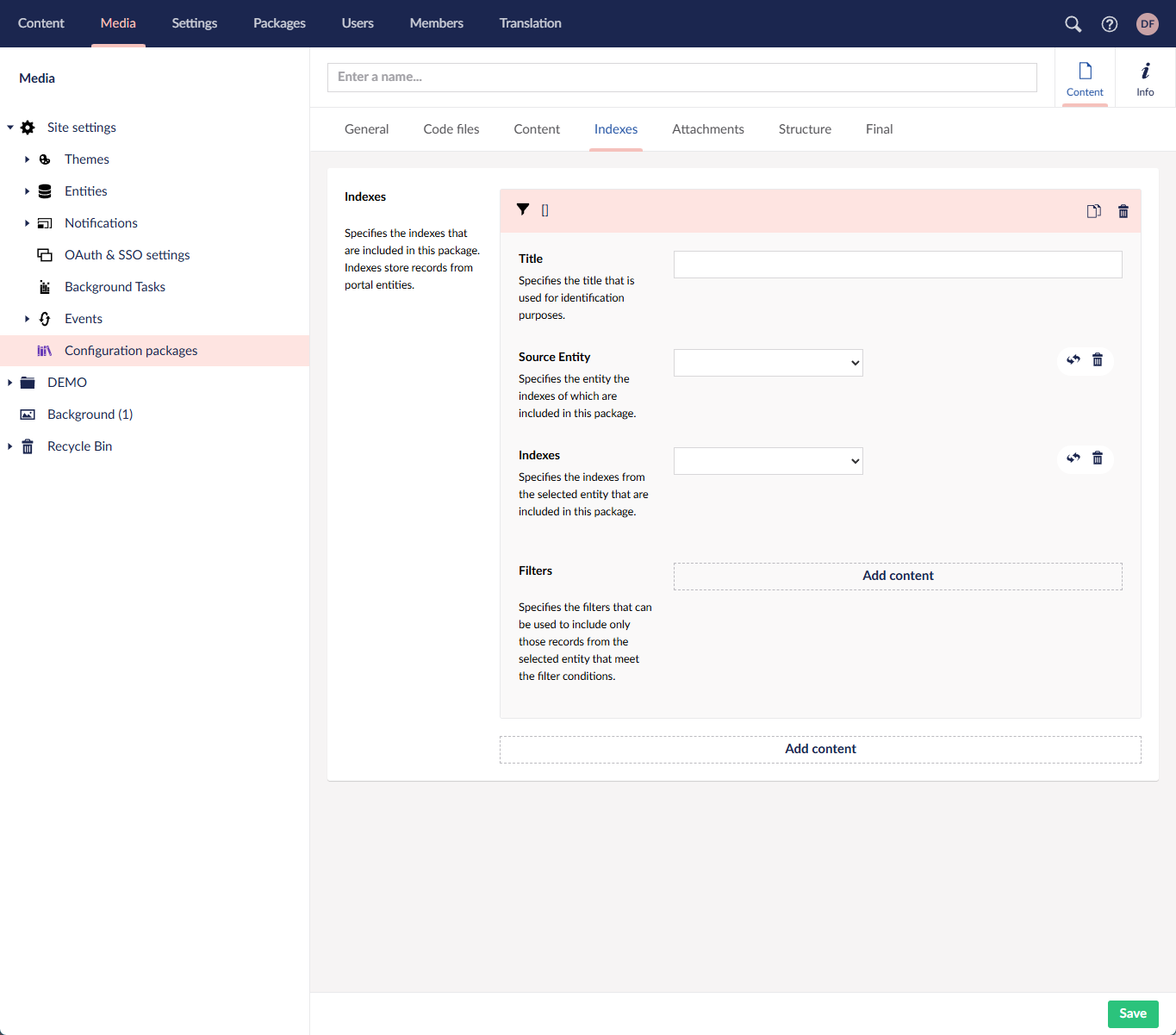Click the Save button

1133,1014
